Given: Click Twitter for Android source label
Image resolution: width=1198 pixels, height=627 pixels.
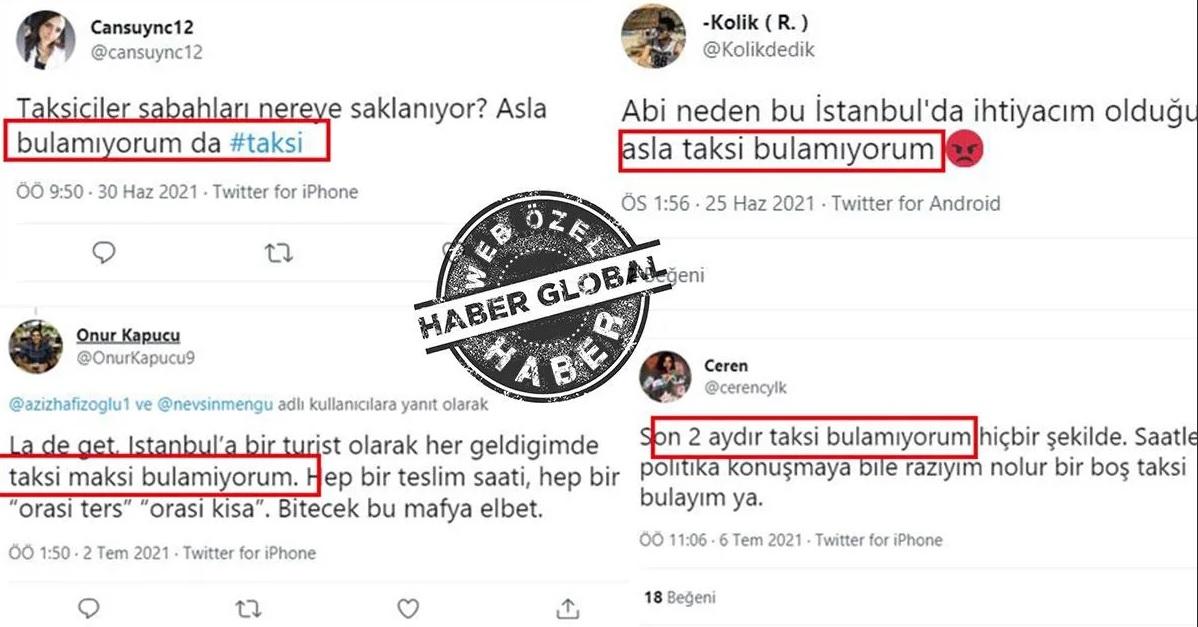Looking at the screenshot, I should (915, 204).
